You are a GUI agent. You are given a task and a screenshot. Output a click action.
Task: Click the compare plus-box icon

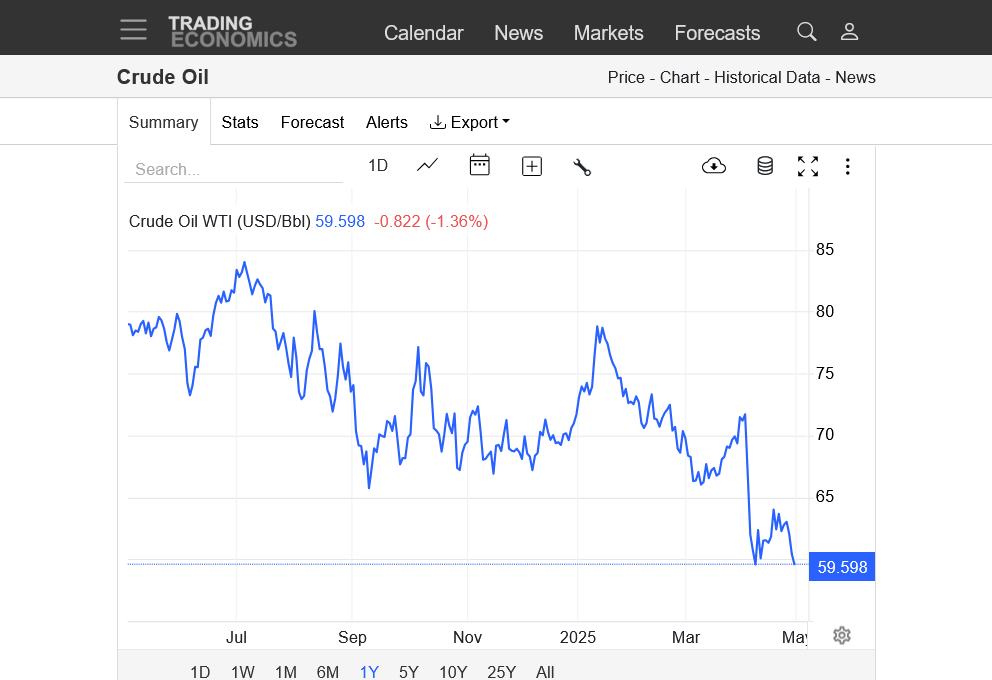coord(532,167)
